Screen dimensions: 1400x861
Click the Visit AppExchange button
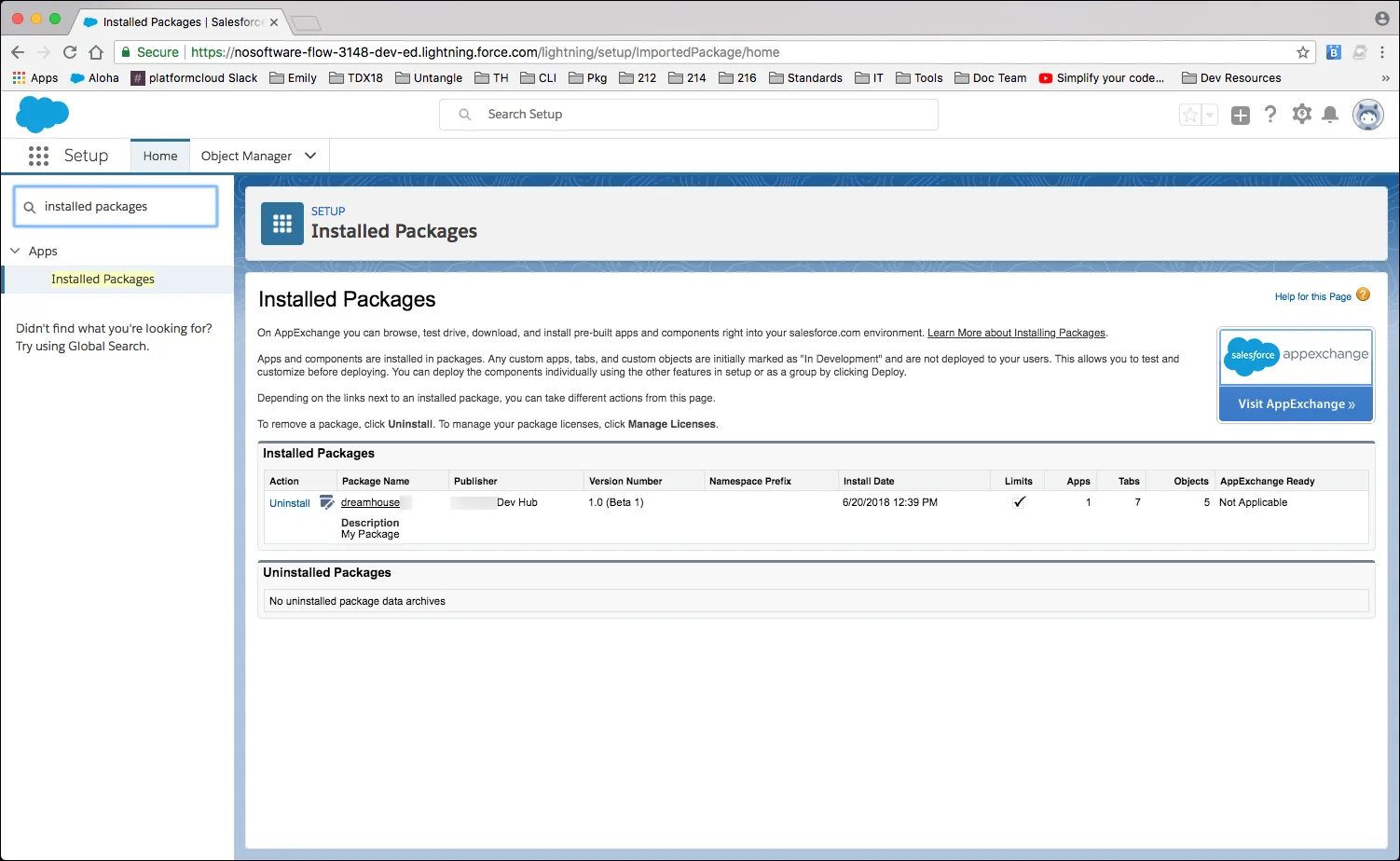pyautogui.click(x=1296, y=404)
